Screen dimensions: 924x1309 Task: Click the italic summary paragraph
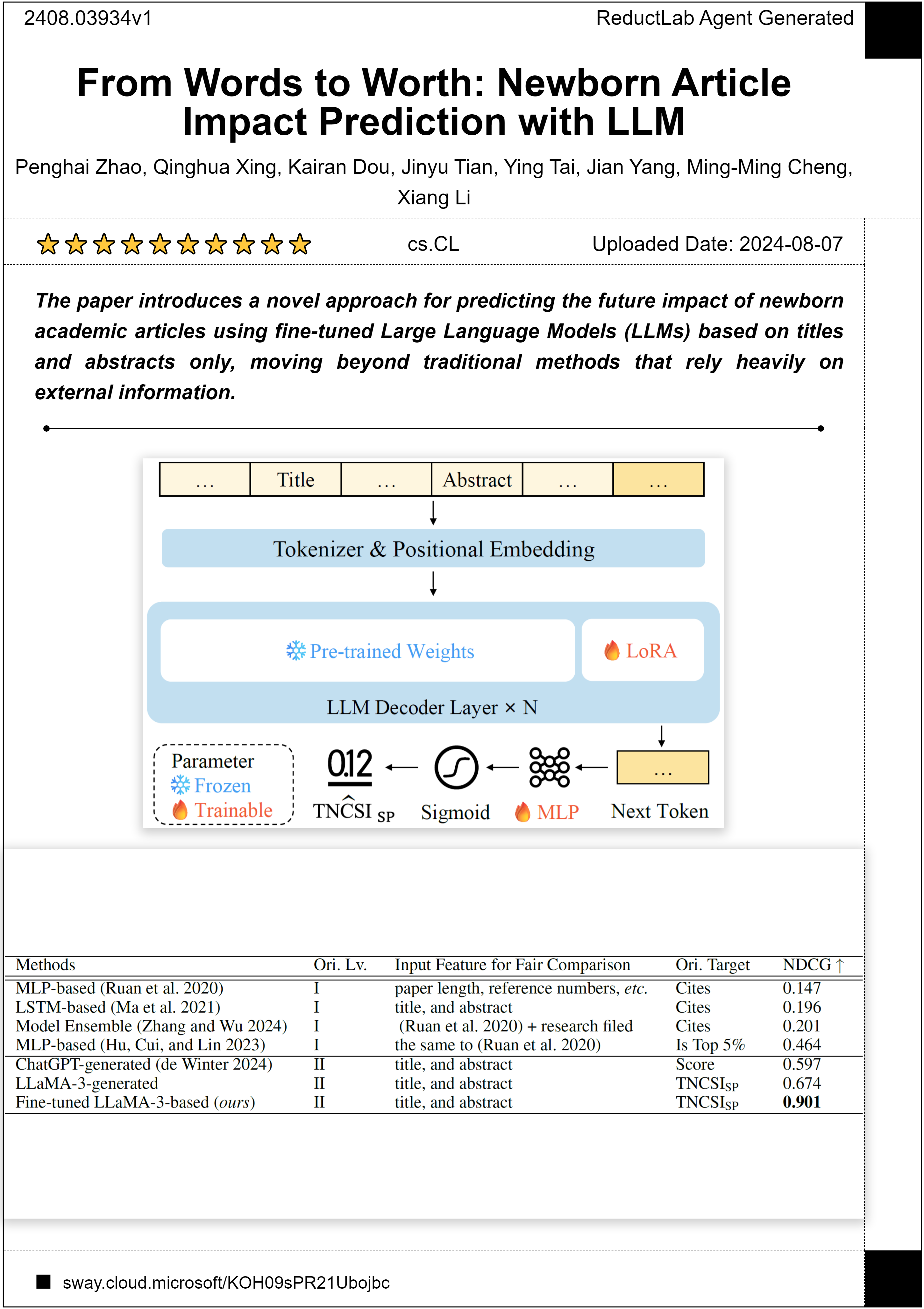tap(439, 347)
